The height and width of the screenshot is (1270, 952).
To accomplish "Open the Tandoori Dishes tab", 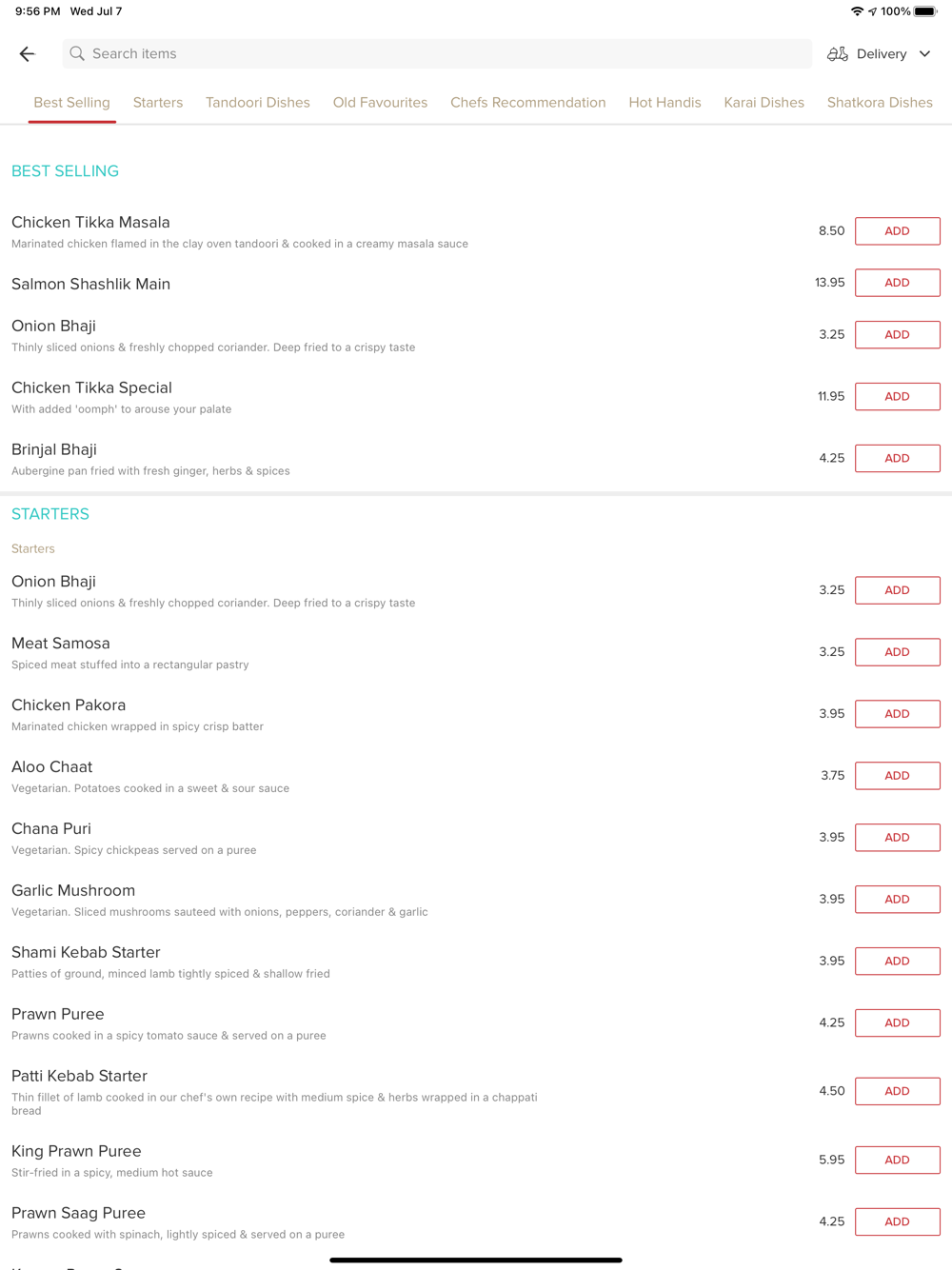I will pos(258,103).
